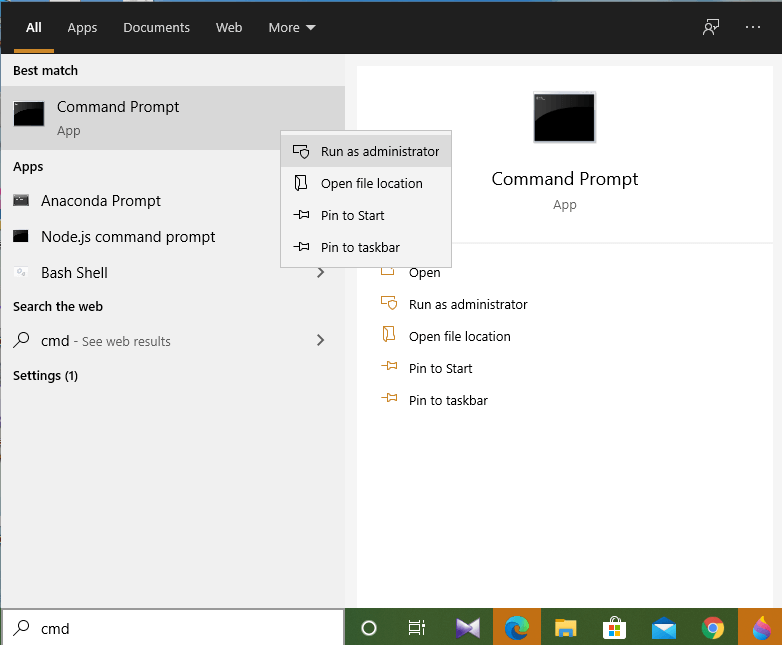Choose Run as administrator in context menu
Image resolution: width=782 pixels, height=645 pixels.
click(x=366, y=151)
